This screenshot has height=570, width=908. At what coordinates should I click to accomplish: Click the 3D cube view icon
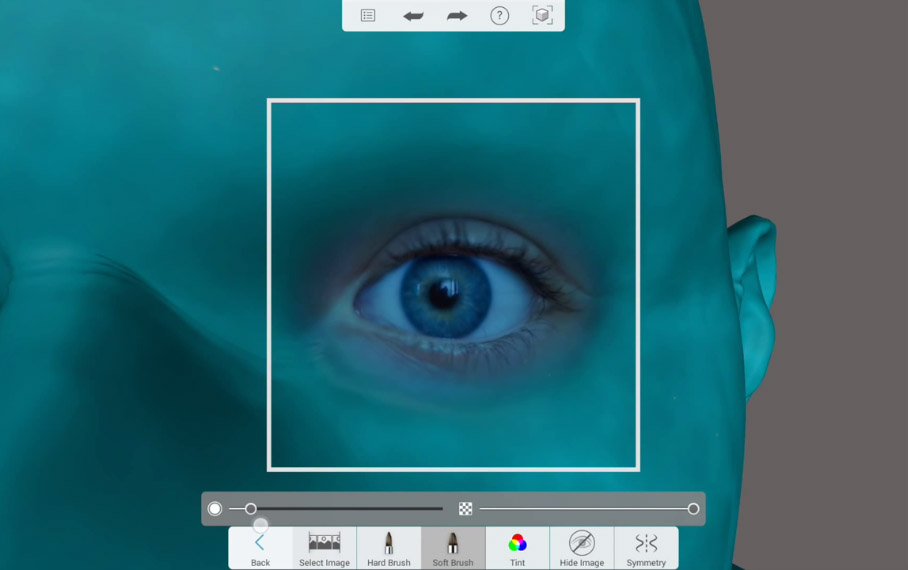(x=542, y=15)
